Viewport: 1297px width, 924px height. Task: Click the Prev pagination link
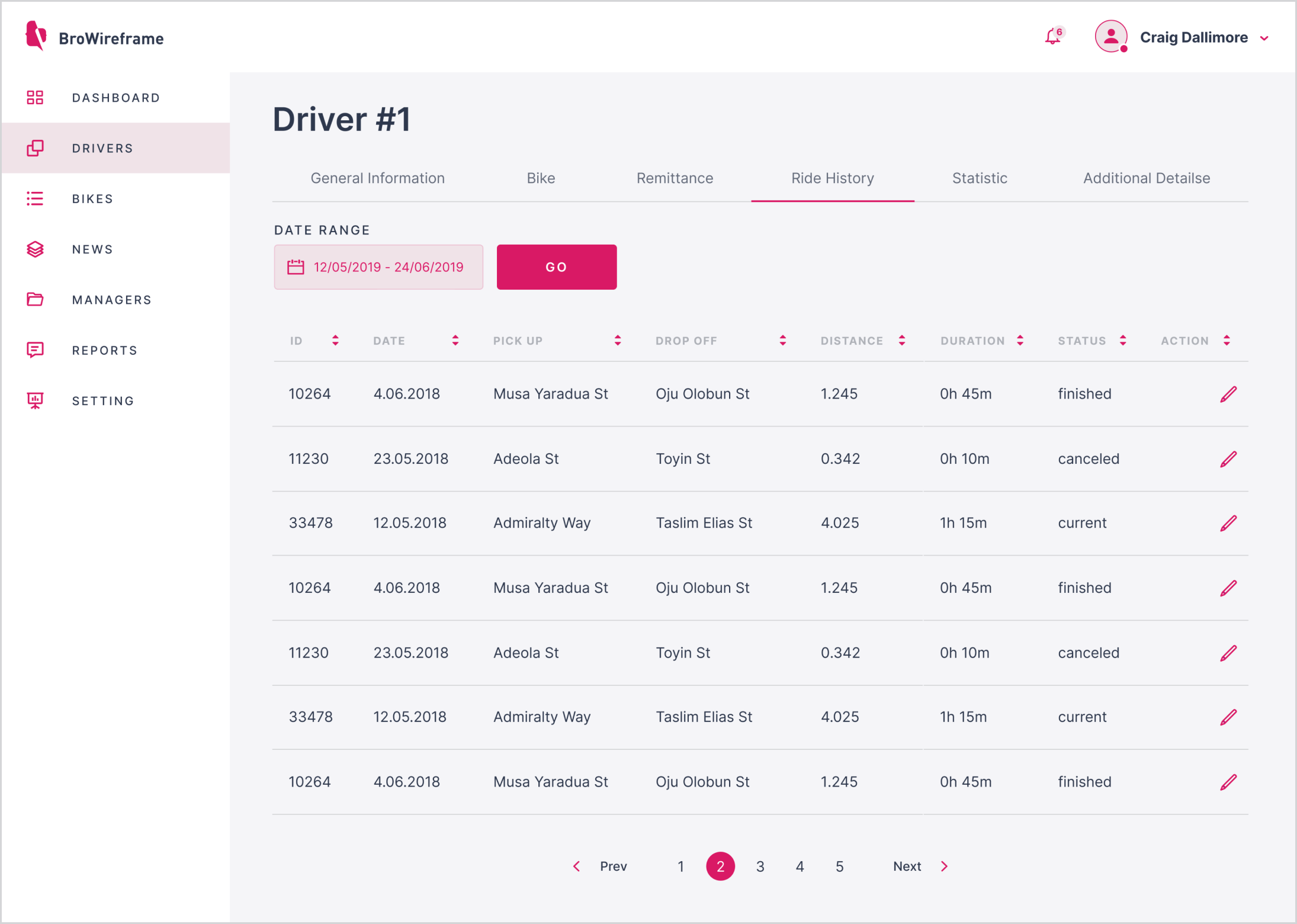tap(613, 867)
